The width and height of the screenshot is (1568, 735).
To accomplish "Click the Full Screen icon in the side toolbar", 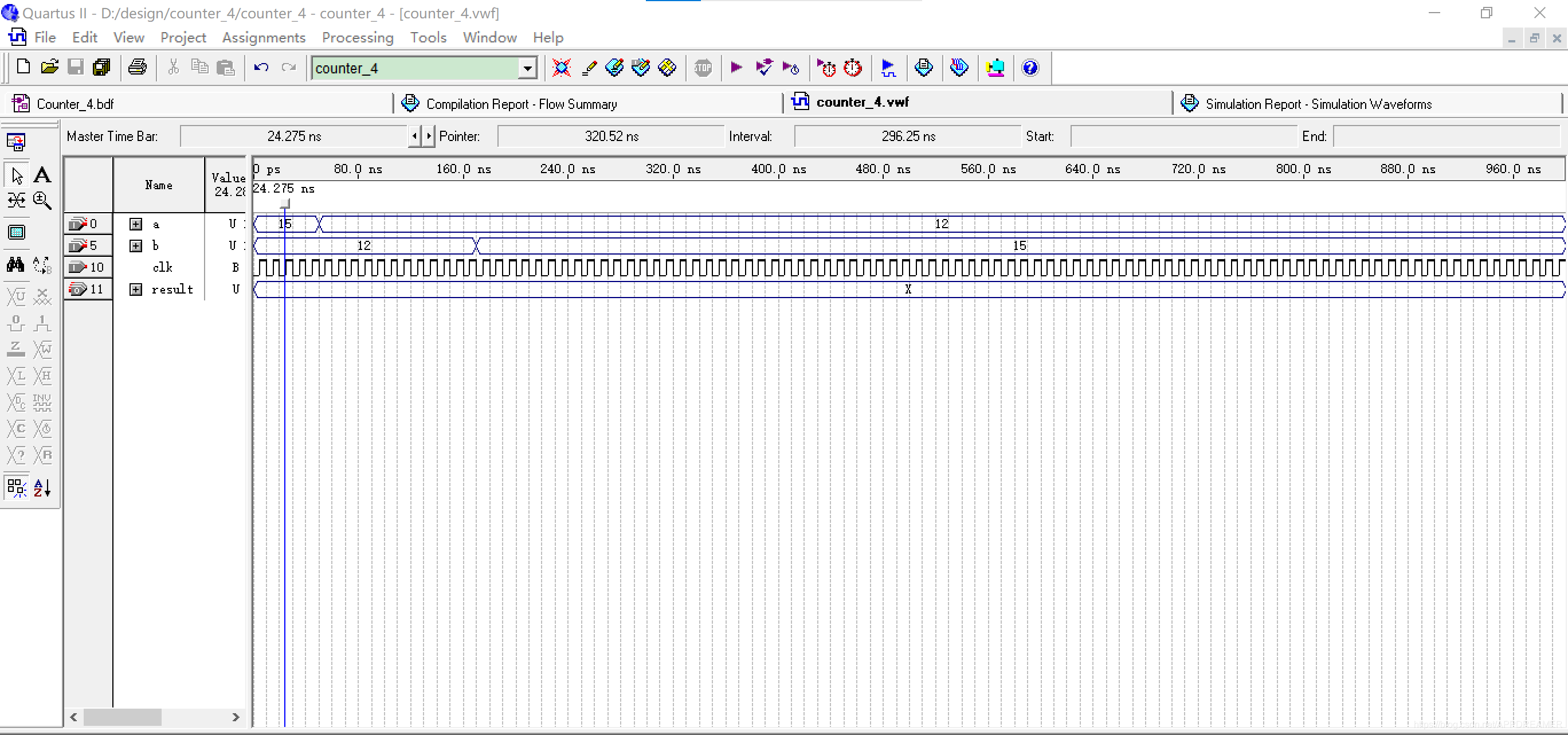I will 17,233.
